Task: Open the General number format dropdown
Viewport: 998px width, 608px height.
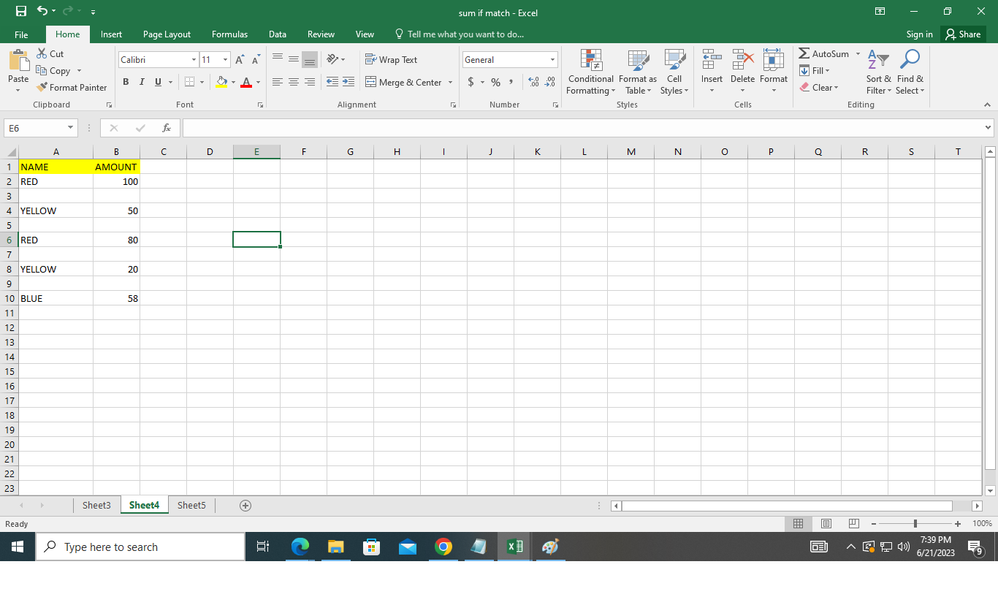Action: pyautogui.click(x=552, y=60)
